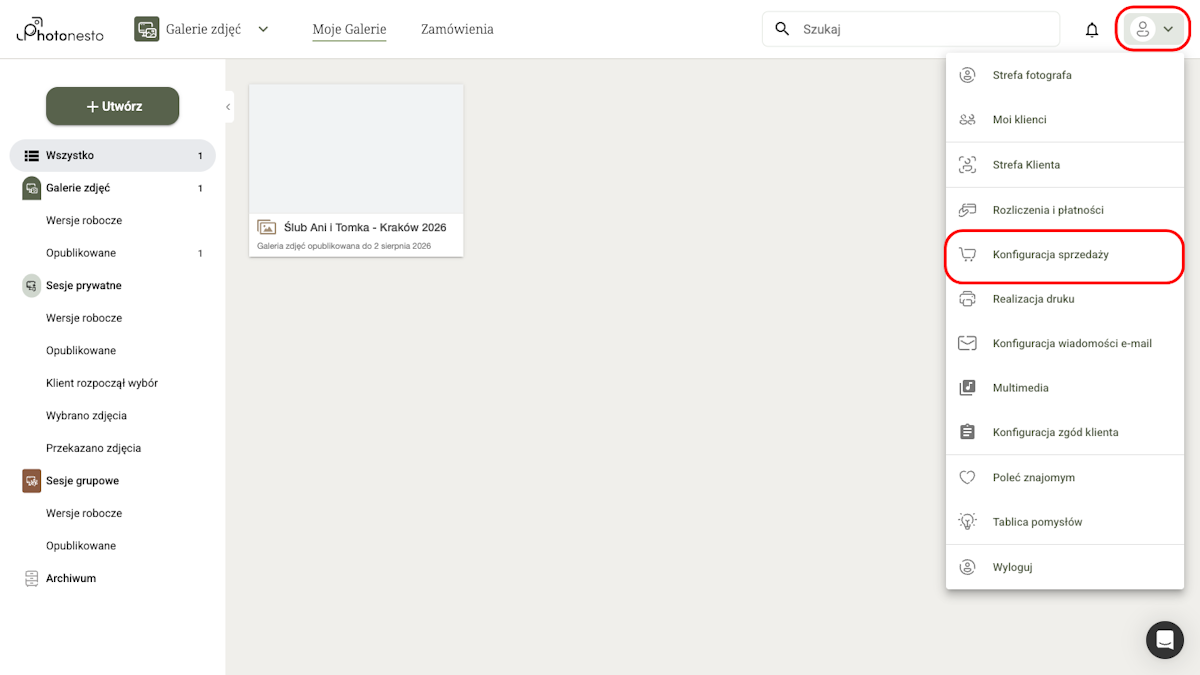Click the heart icon
The image size is (1200, 675).
tap(967, 478)
